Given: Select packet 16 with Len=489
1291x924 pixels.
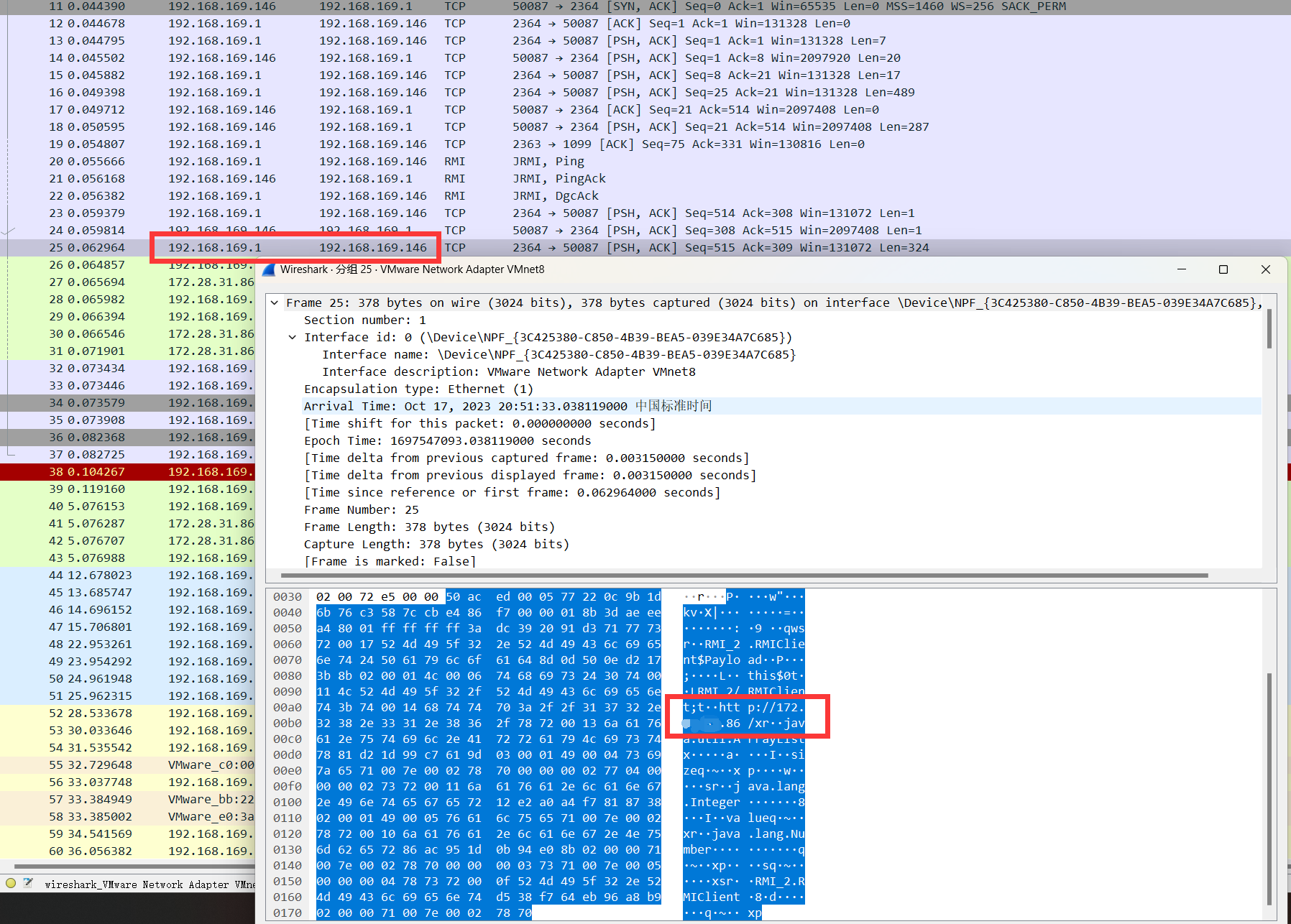Looking at the screenshot, I should click(645, 93).
